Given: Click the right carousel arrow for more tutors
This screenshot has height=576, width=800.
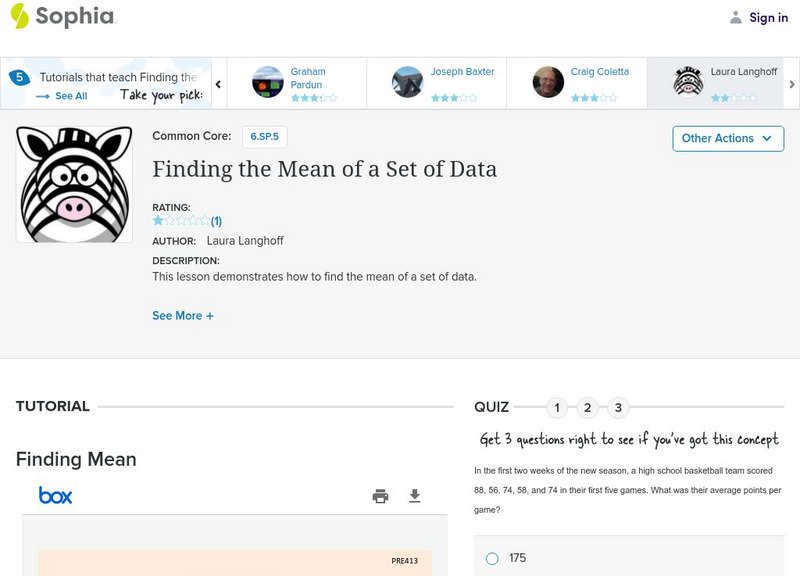Looking at the screenshot, I should point(791,85).
